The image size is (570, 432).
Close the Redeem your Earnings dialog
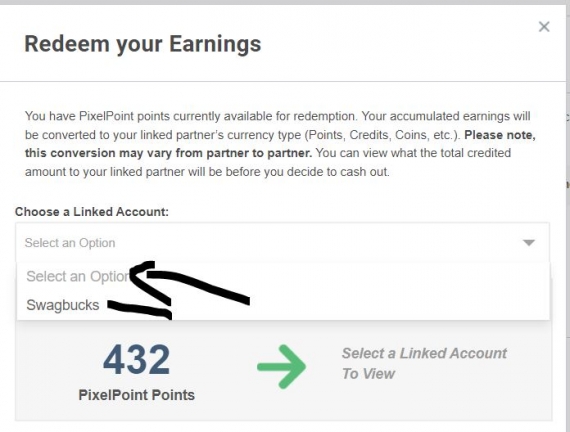[544, 27]
